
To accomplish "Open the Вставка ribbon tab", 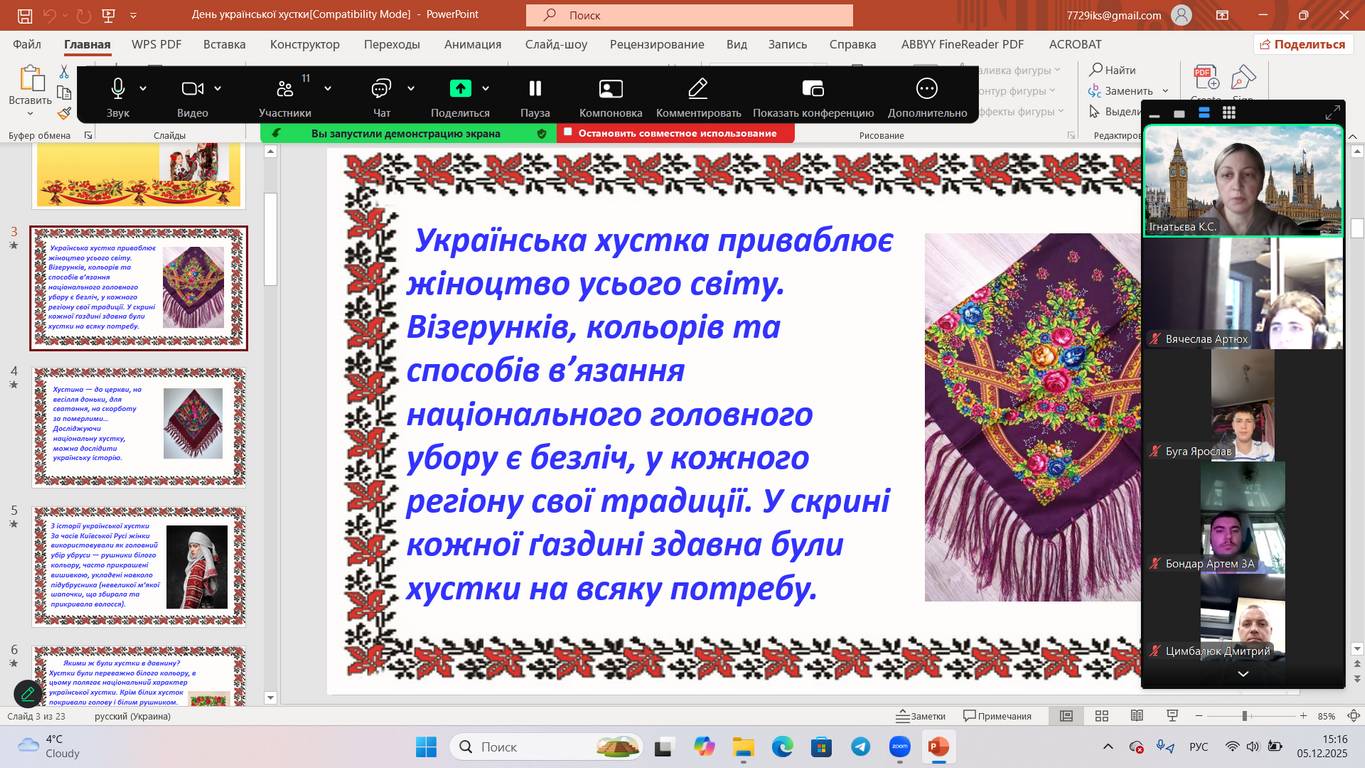I will click(x=224, y=44).
